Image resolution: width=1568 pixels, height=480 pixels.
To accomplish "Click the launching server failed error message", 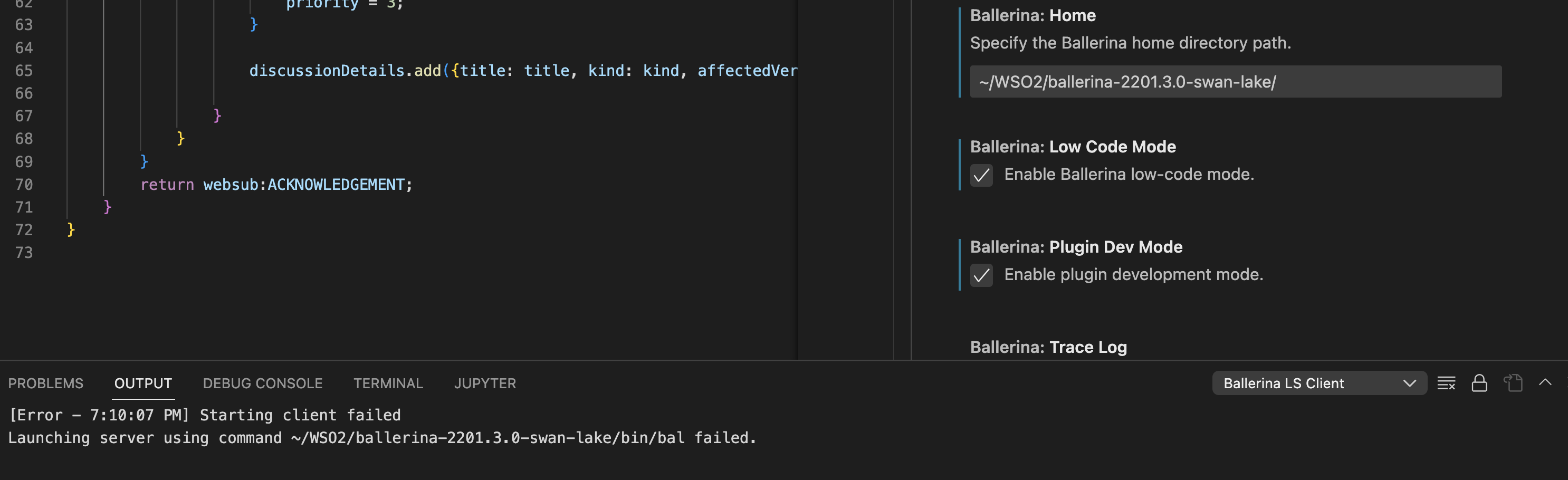I will [x=383, y=437].
